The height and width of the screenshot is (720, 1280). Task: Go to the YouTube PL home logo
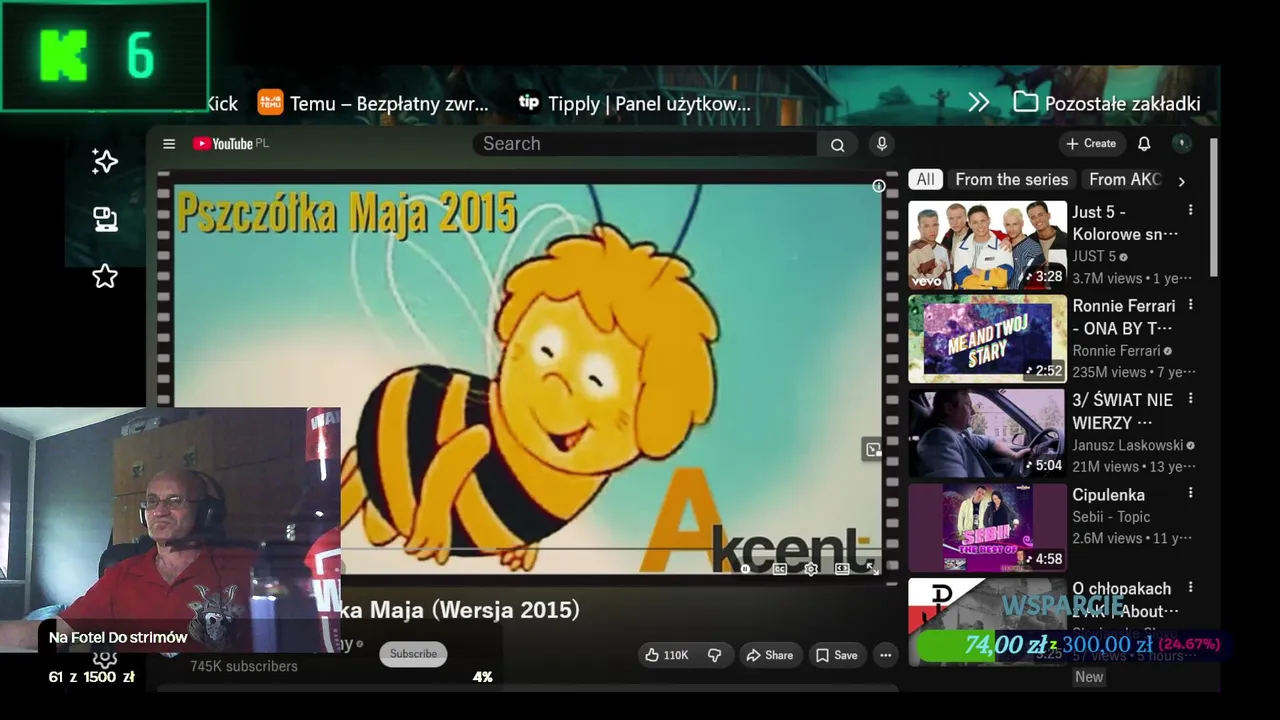pyautogui.click(x=231, y=144)
